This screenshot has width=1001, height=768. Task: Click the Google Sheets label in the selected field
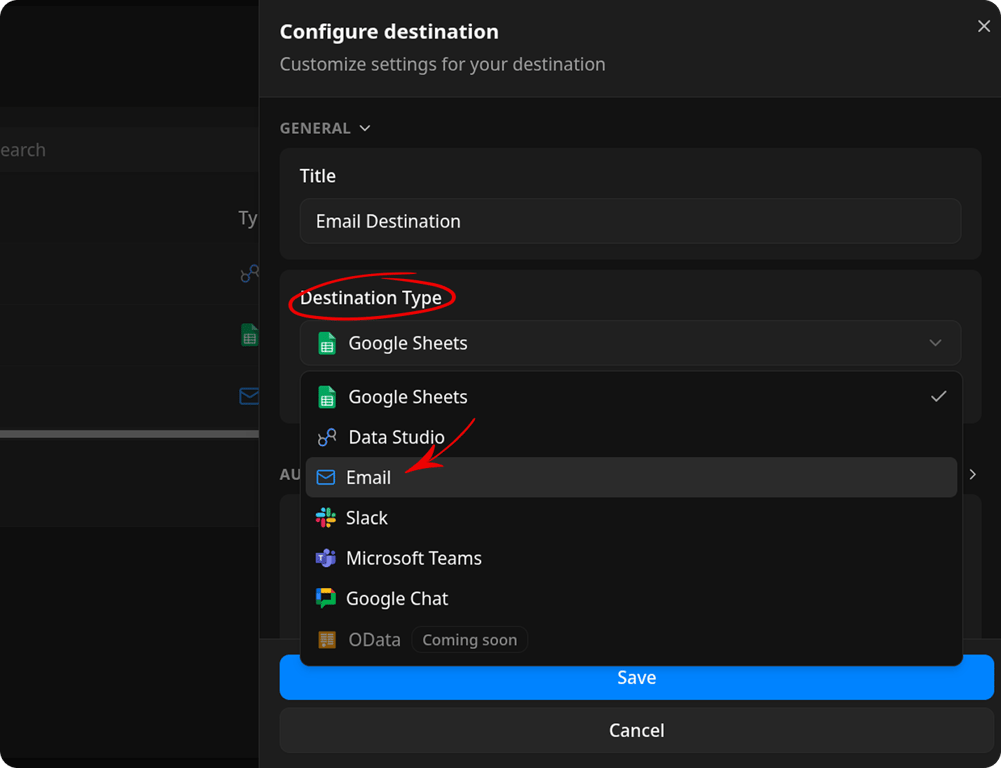(x=408, y=343)
